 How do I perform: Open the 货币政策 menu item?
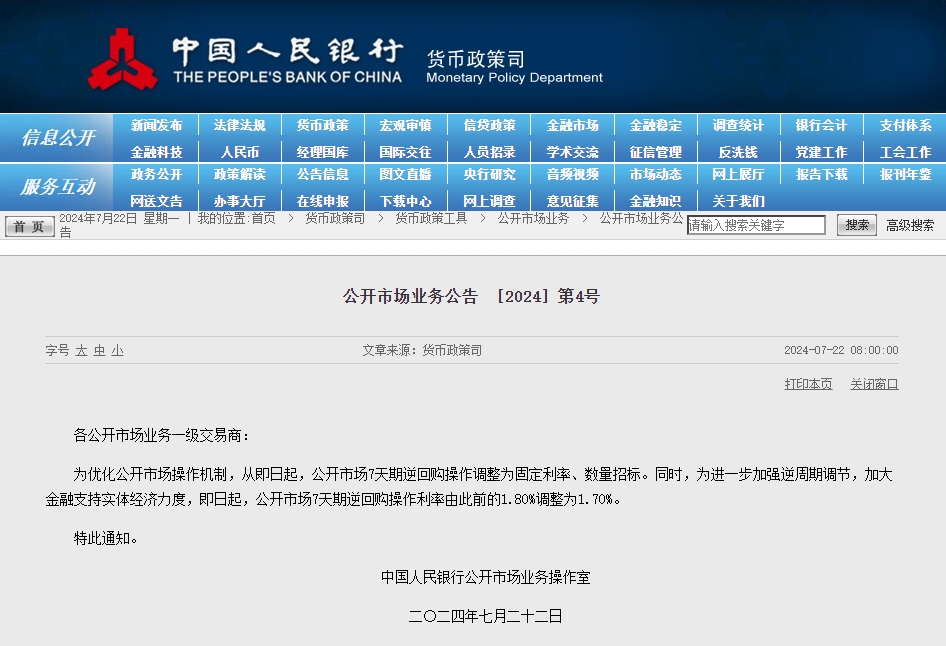pos(323,125)
